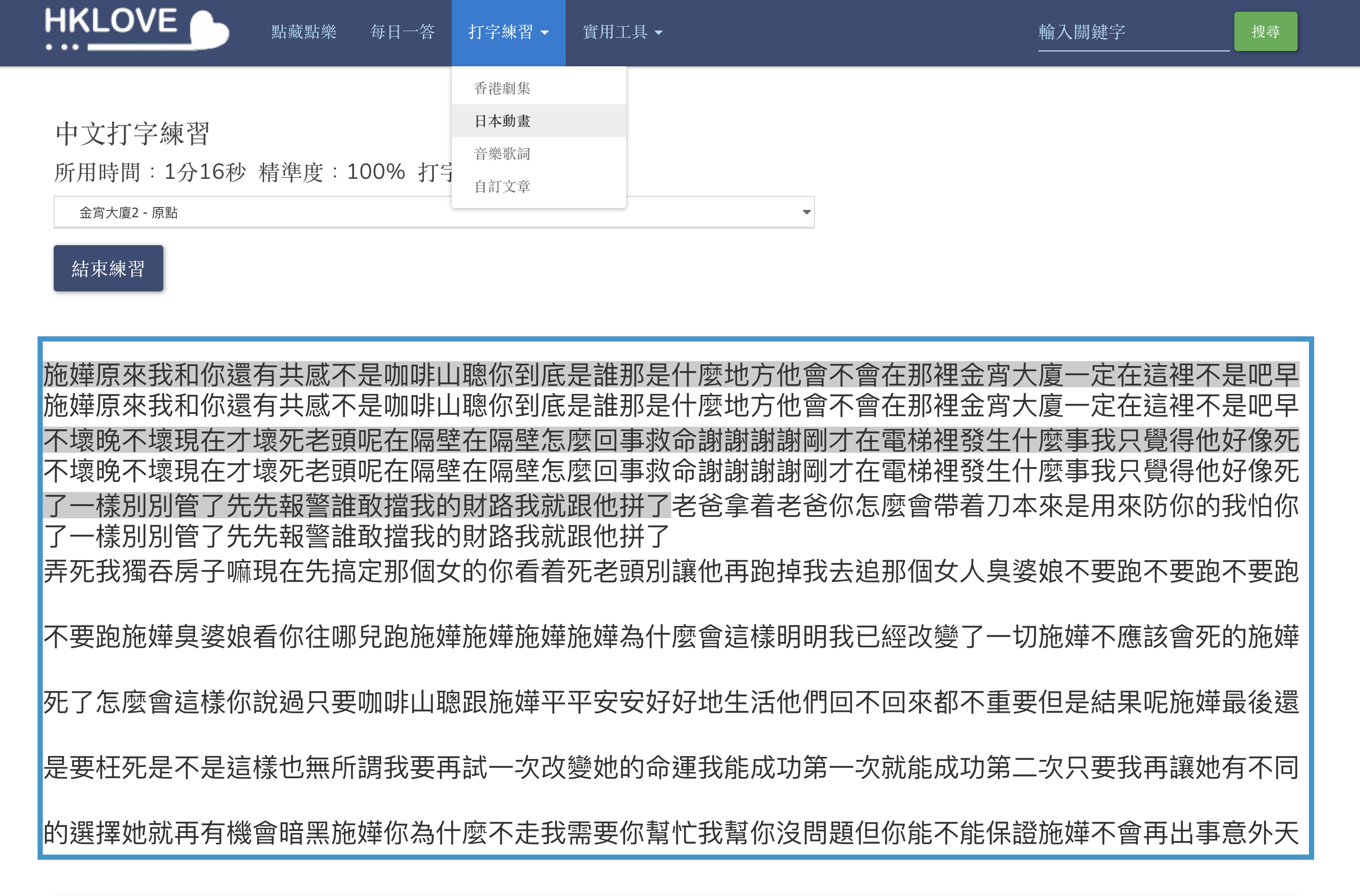Click the untyped text 老爸拿着老爸

point(749,506)
